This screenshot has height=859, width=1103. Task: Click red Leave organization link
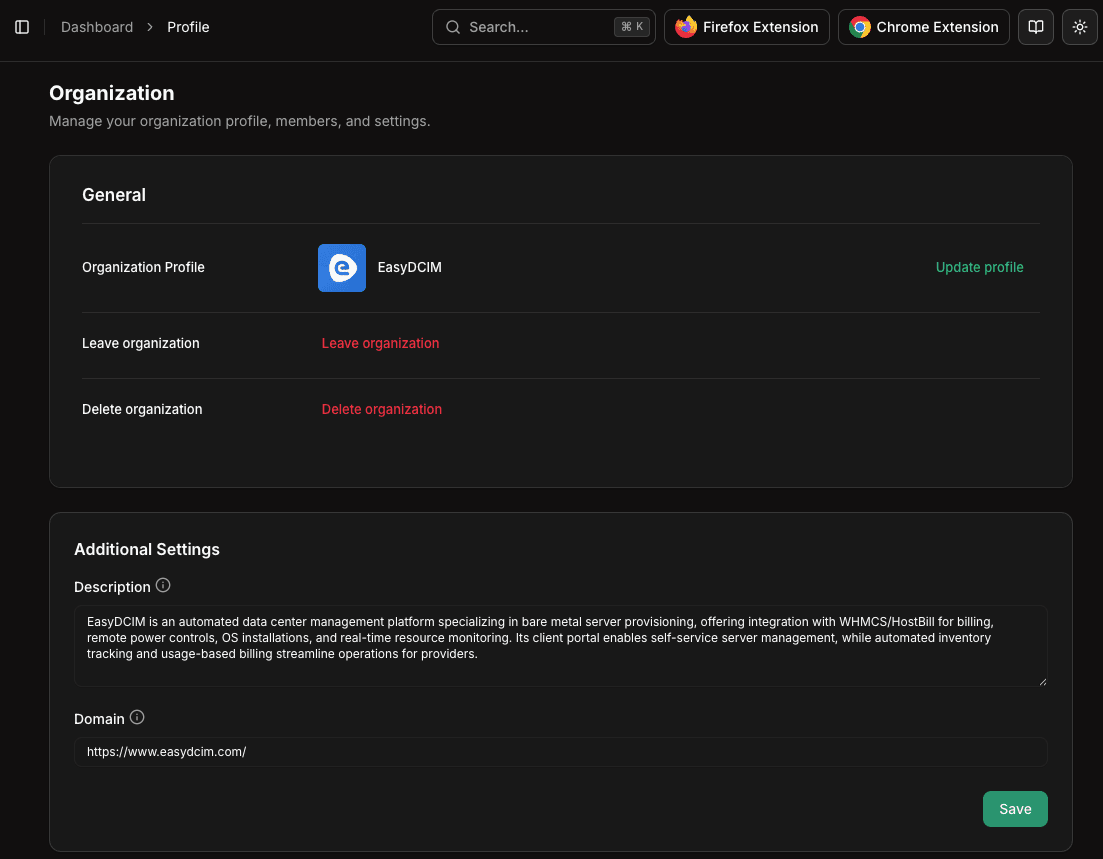tap(381, 343)
